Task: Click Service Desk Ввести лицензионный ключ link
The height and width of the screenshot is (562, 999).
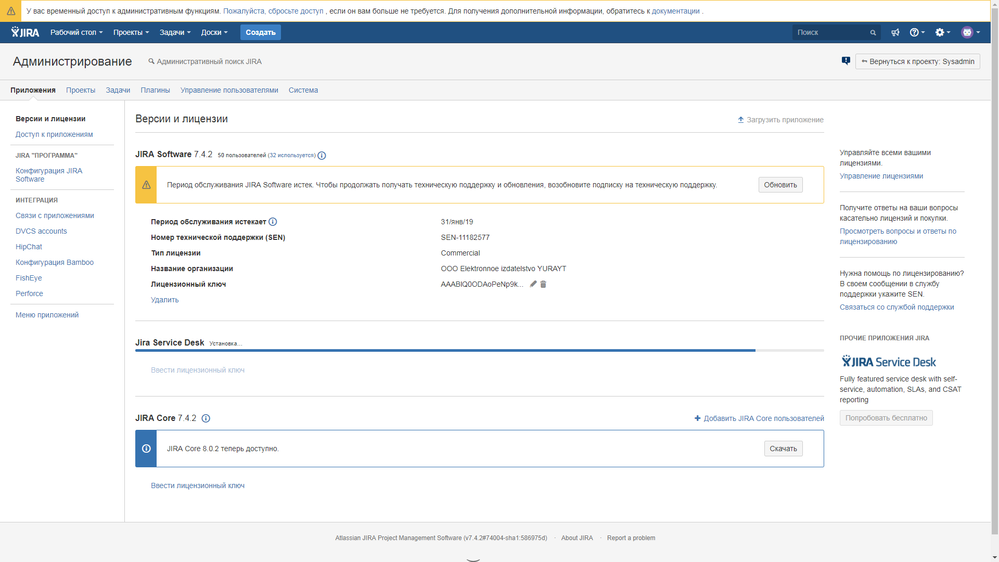Action: click(198, 370)
